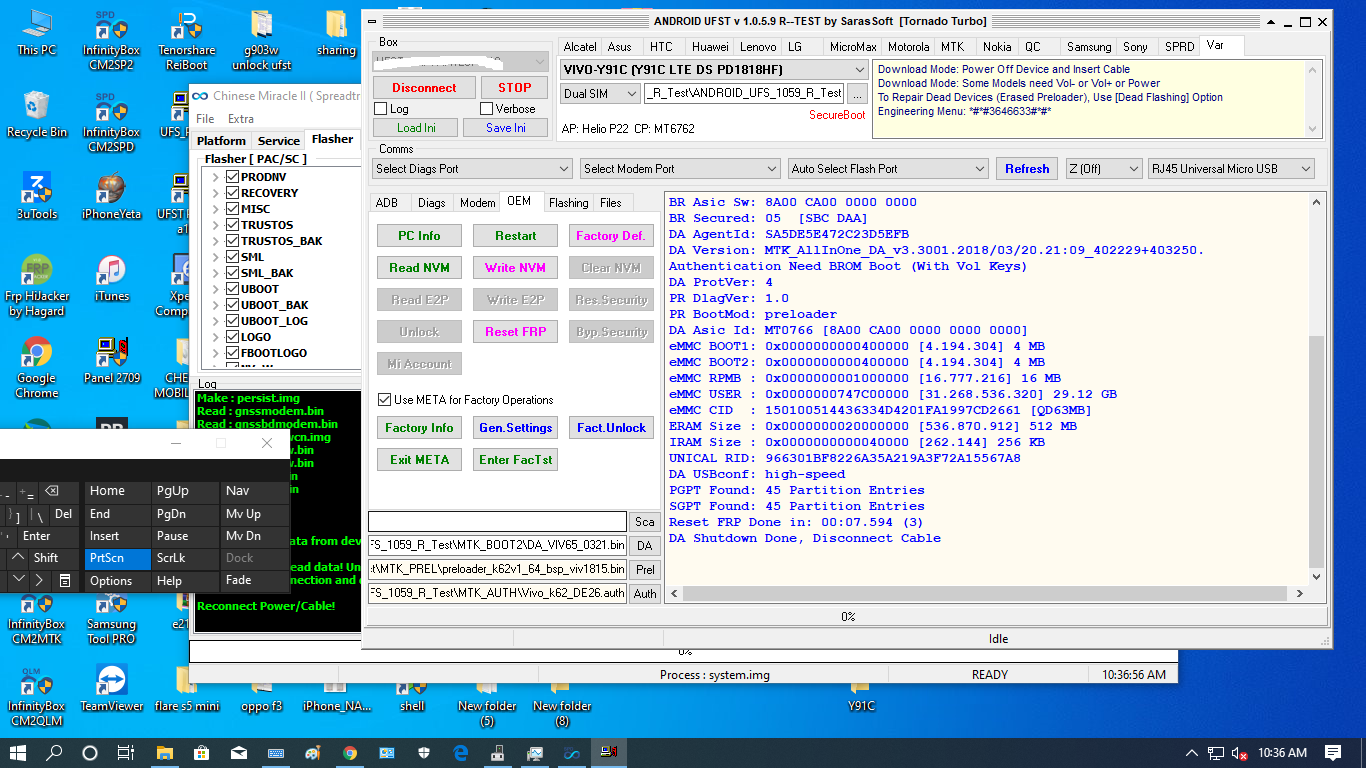Image resolution: width=1366 pixels, height=768 pixels.
Task: Launch InfinityBox CM2QLM desktop icon
Action: point(37,696)
